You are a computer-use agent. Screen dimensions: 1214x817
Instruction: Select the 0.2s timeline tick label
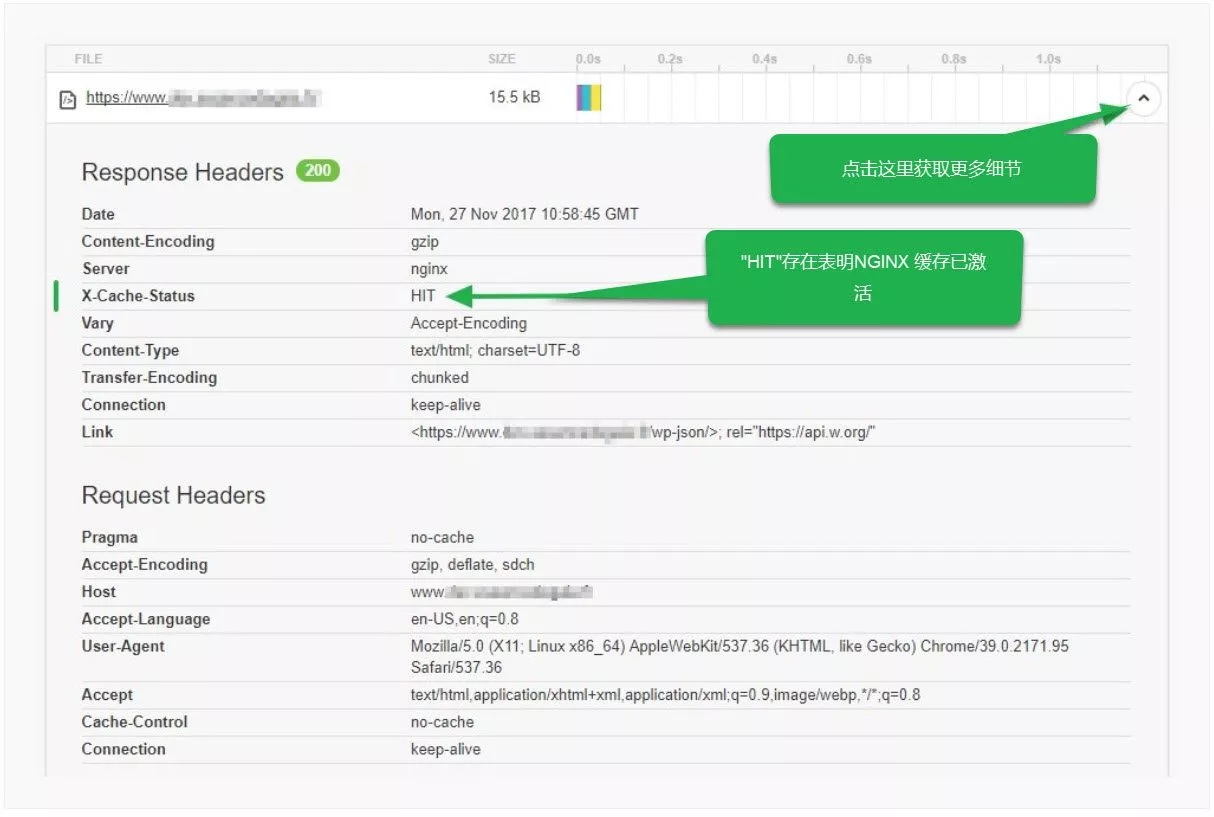click(670, 59)
